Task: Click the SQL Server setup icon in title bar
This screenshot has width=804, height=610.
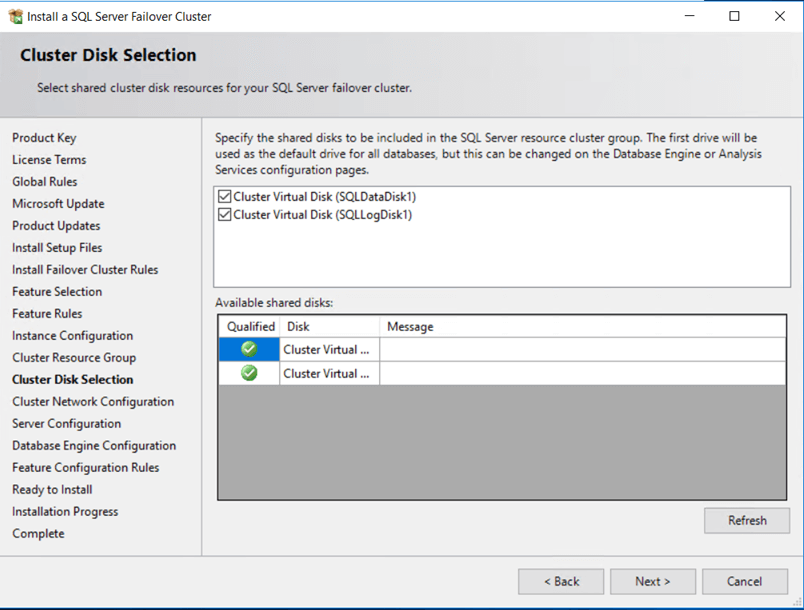Action: [15, 16]
